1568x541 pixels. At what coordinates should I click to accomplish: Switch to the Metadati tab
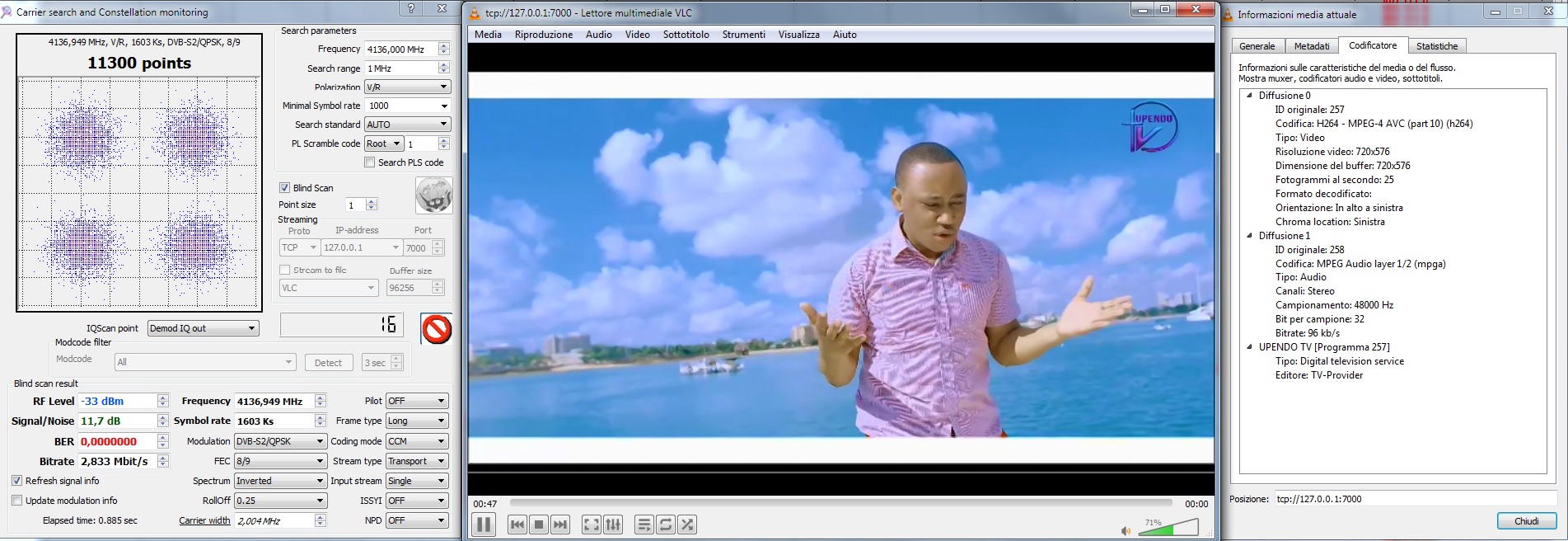point(1312,46)
